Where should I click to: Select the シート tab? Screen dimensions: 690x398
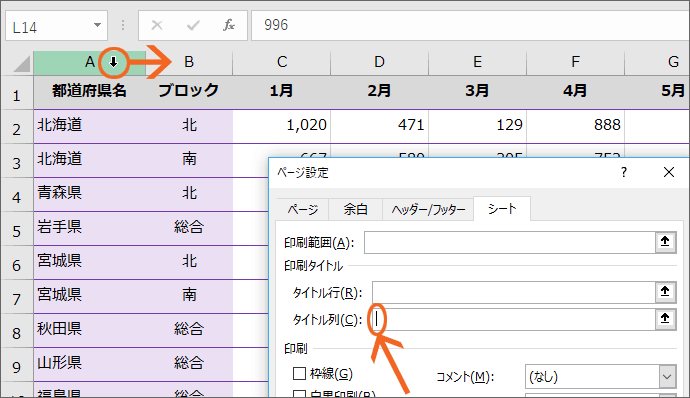tap(502, 209)
